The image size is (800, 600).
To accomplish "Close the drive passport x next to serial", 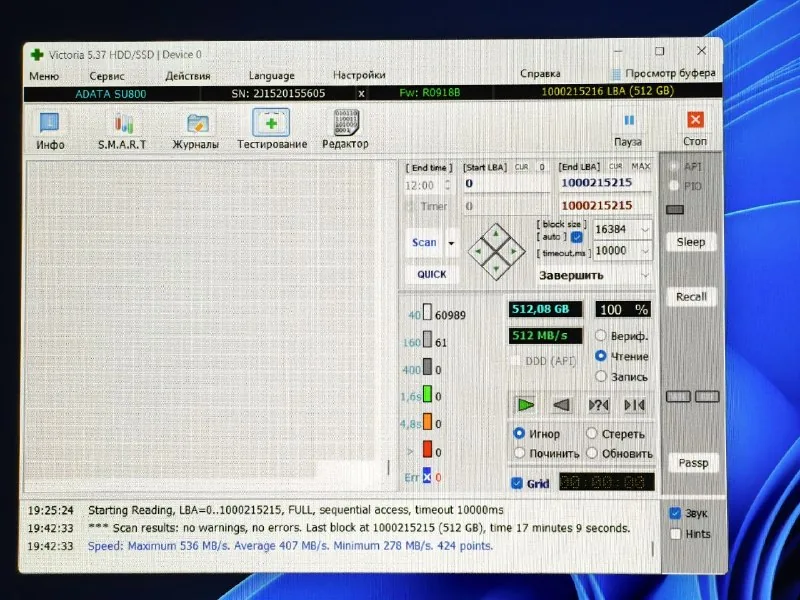I will (361, 93).
